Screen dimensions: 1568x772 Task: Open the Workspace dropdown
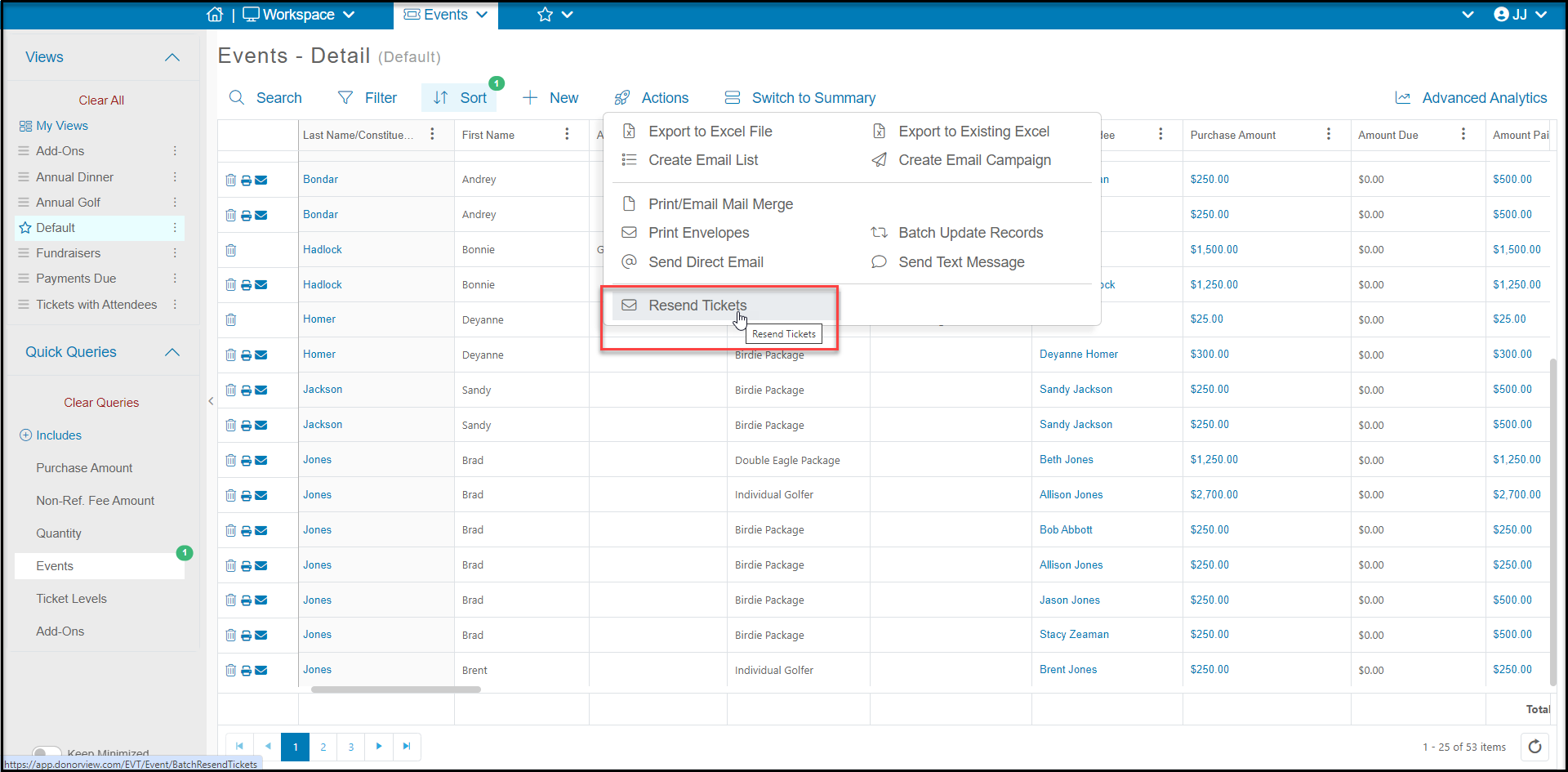pos(299,15)
